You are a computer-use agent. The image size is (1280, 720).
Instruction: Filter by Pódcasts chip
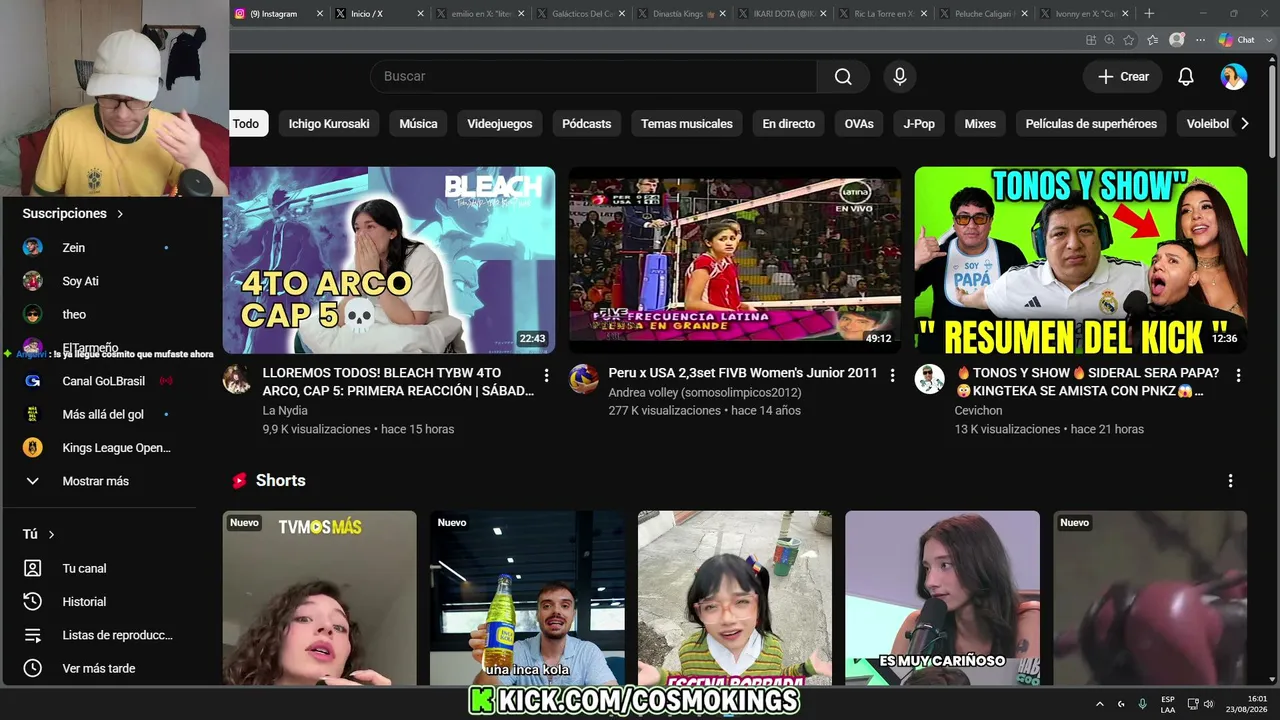pos(586,124)
